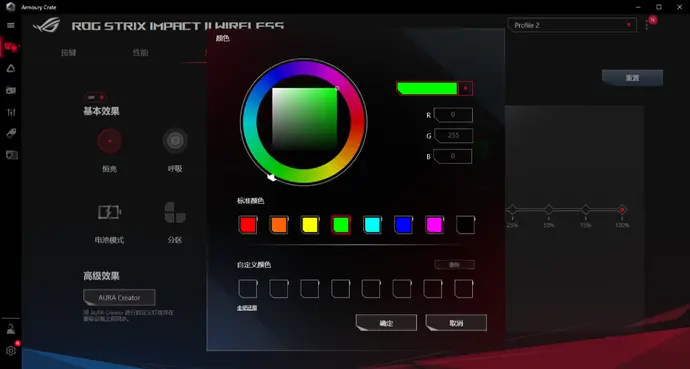This screenshot has height=369, width=690.
Task: Expand the Profile 2 dropdown
Action: click(572, 25)
